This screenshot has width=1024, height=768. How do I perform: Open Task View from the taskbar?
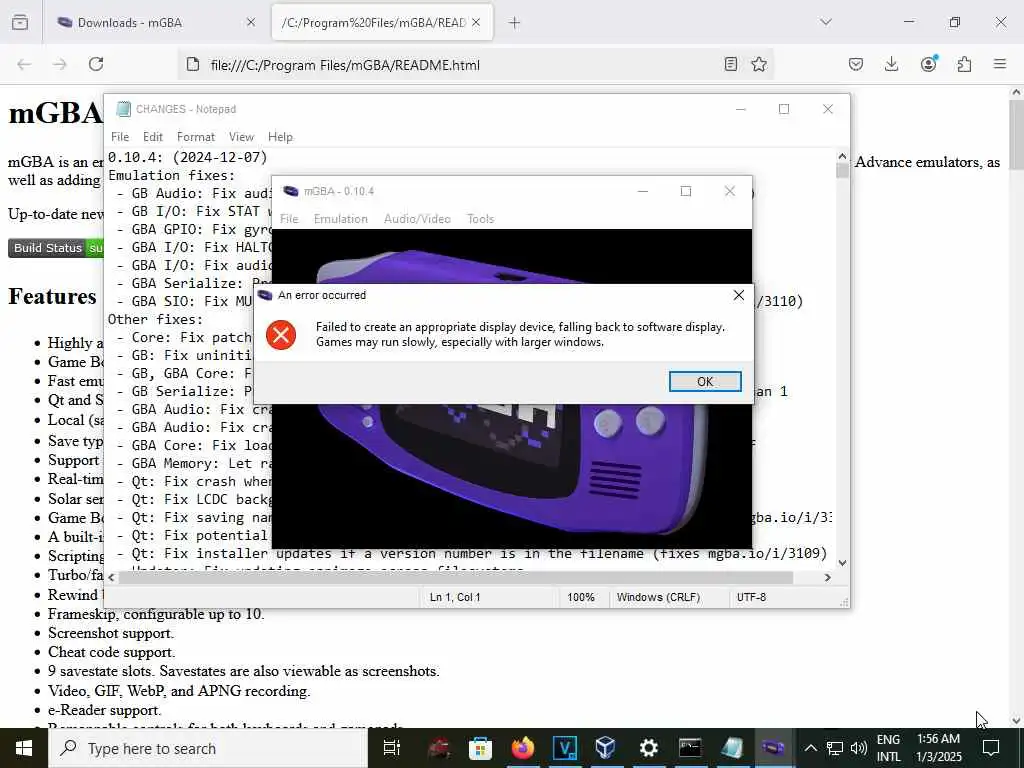(391, 748)
